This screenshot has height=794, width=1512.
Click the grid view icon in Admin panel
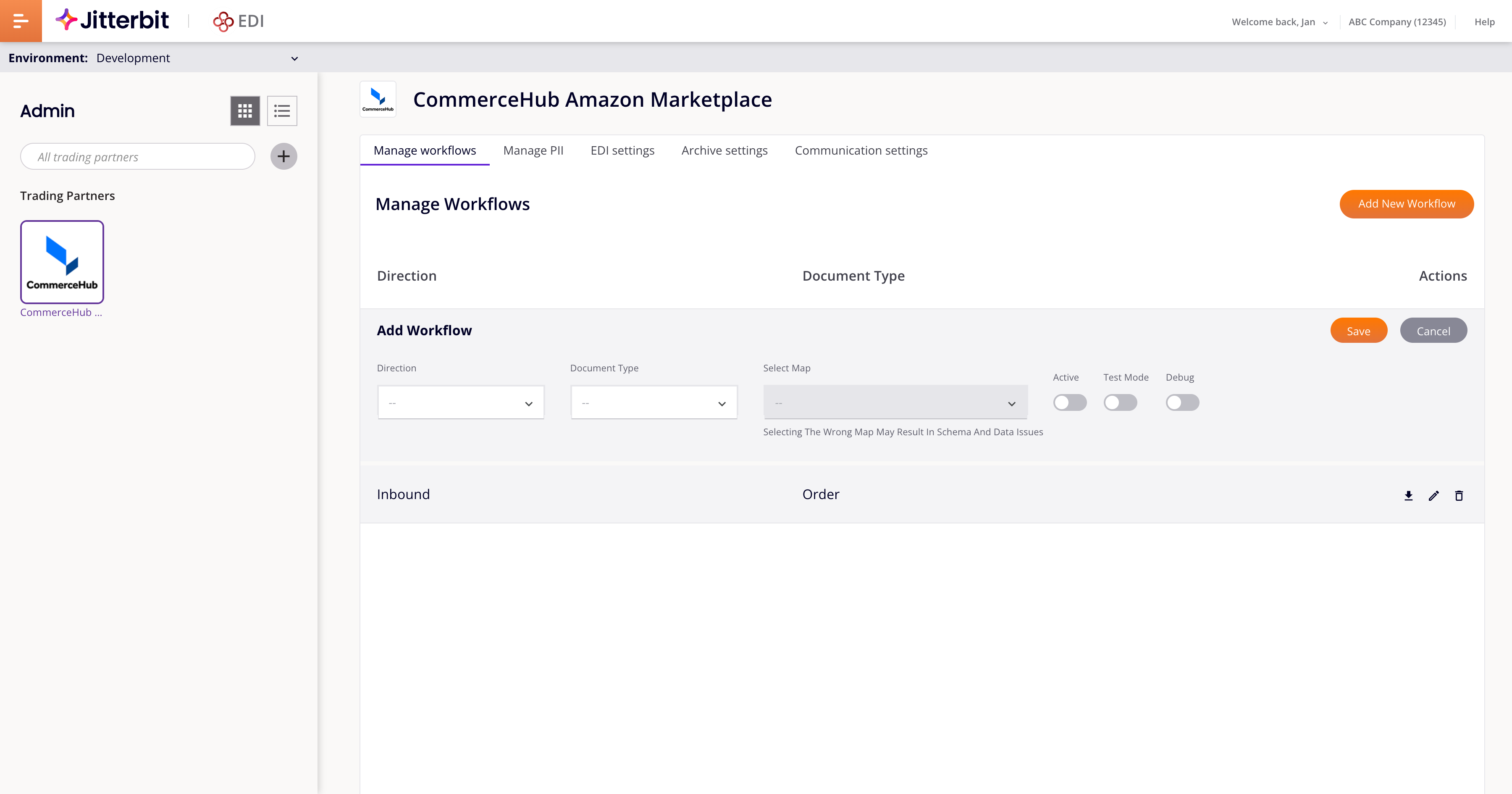pyautogui.click(x=245, y=111)
